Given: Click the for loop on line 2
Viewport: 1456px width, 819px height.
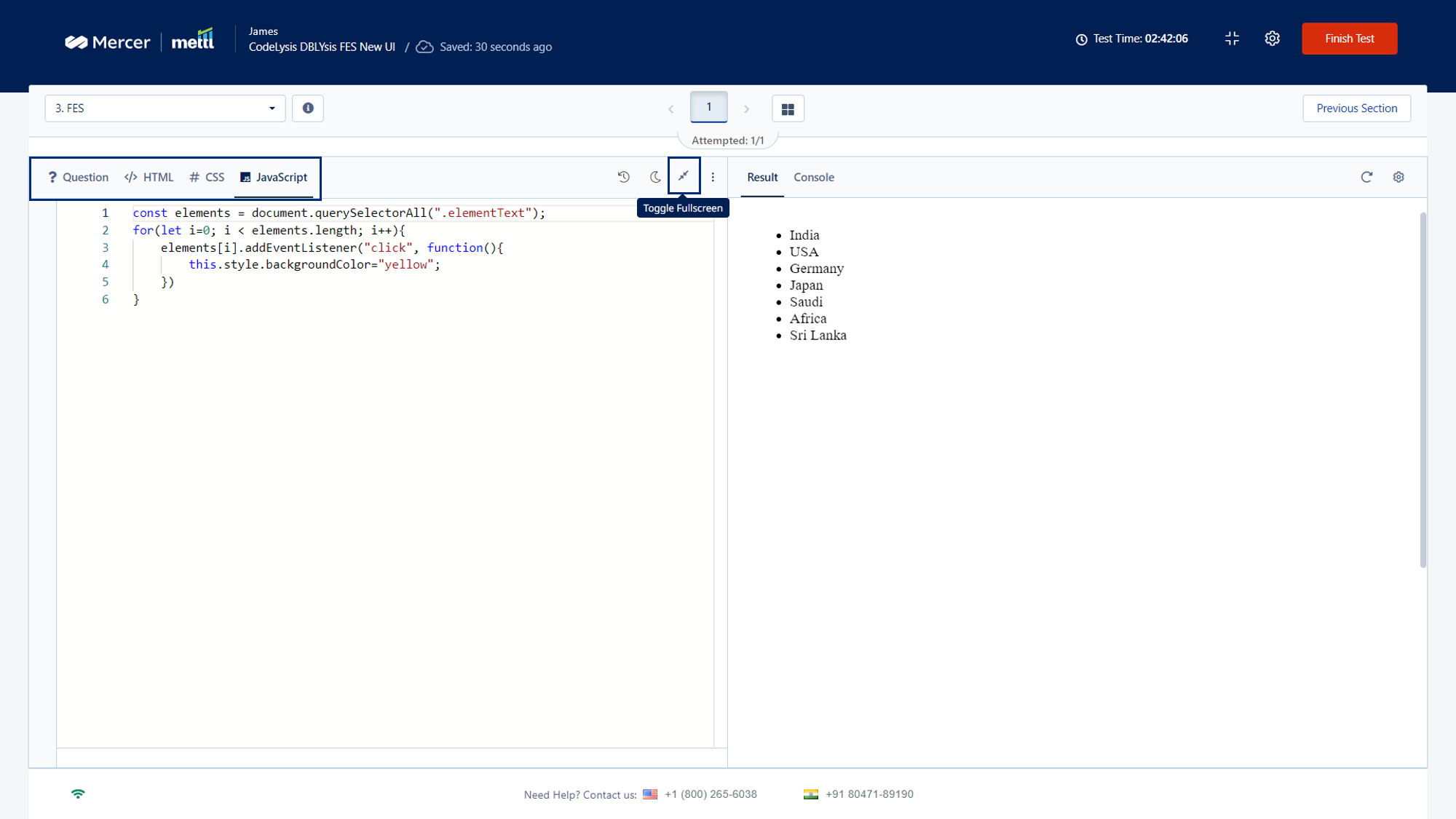Looking at the screenshot, I should pyautogui.click(x=269, y=230).
